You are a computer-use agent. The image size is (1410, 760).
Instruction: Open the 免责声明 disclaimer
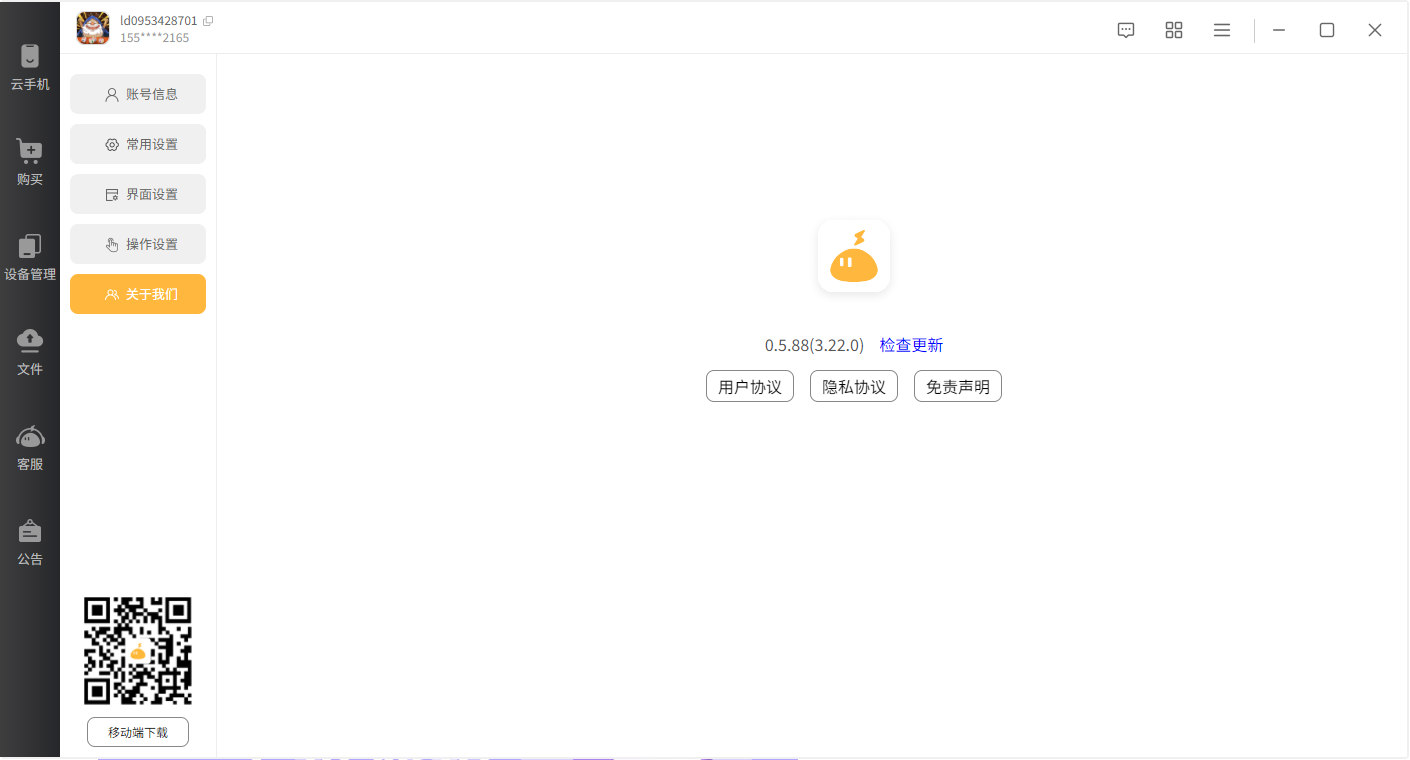[958, 386]
